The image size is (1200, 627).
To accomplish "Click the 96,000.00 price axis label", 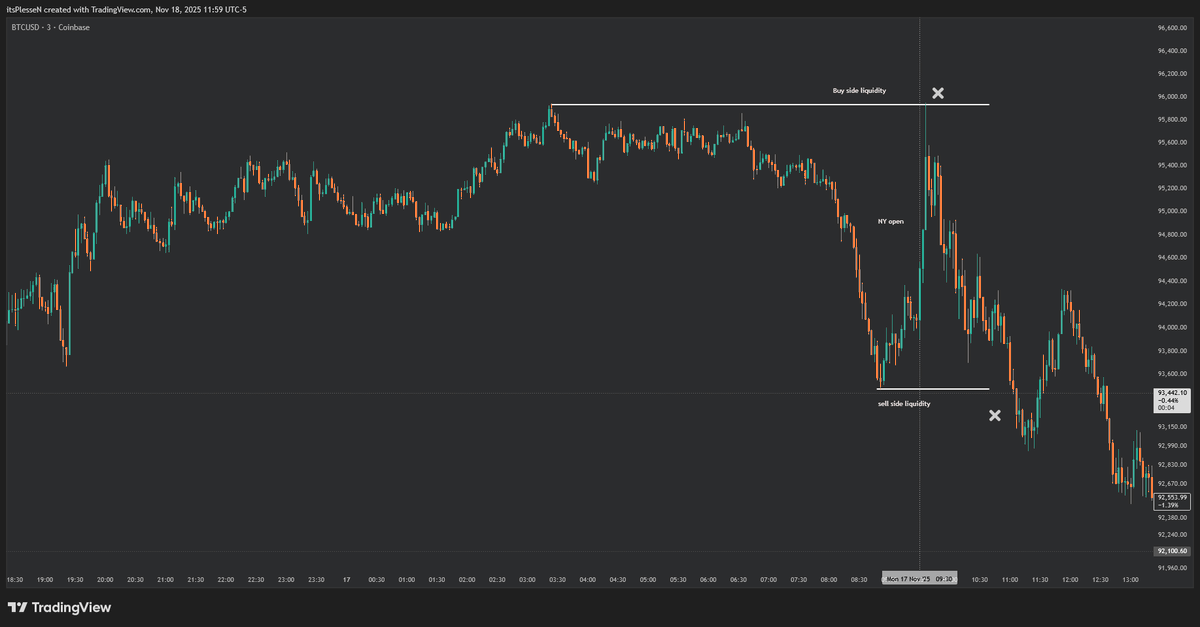I will coord(1173,97).
